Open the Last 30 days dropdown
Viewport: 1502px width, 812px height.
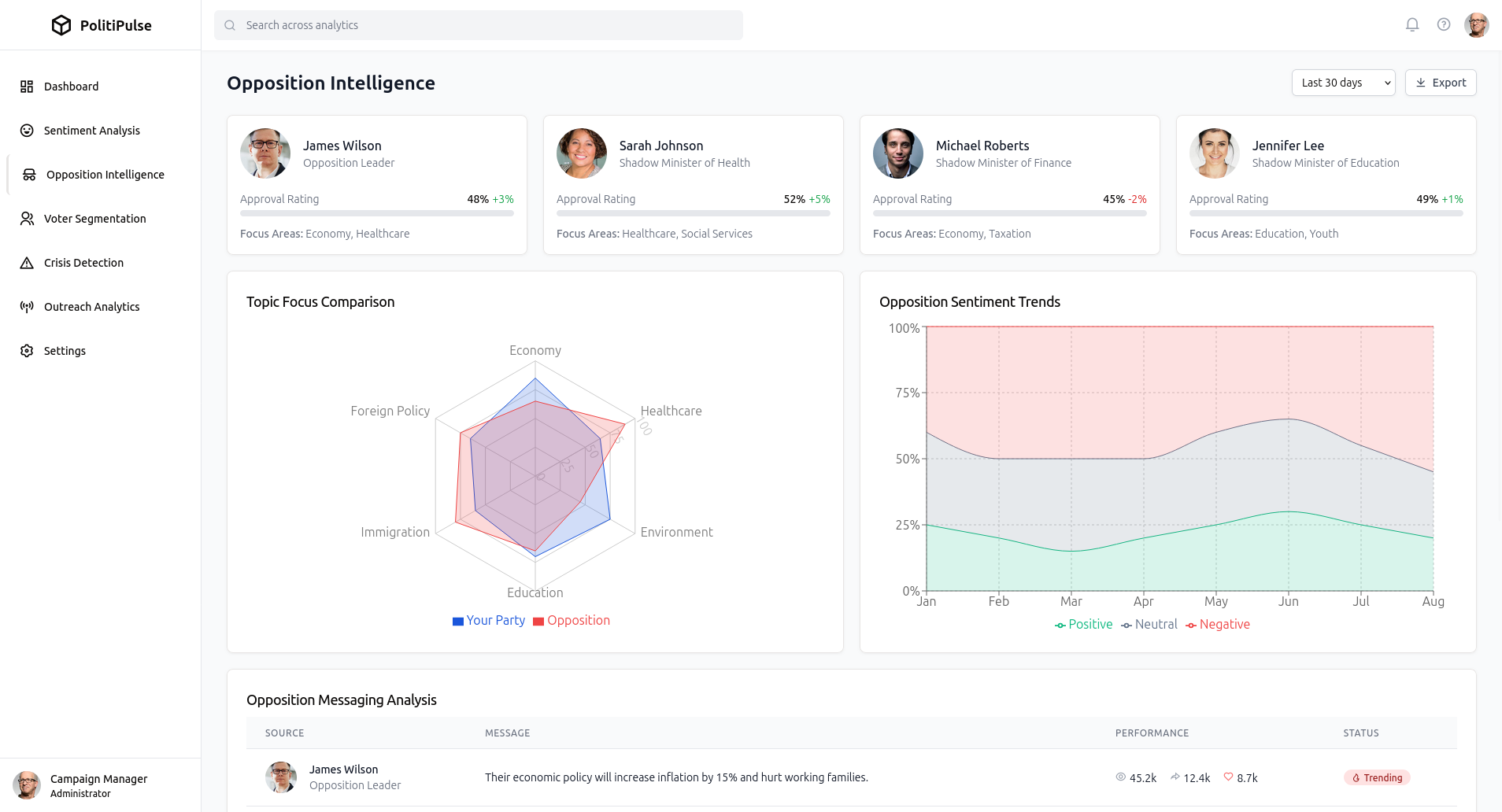tap(1344, 83)
